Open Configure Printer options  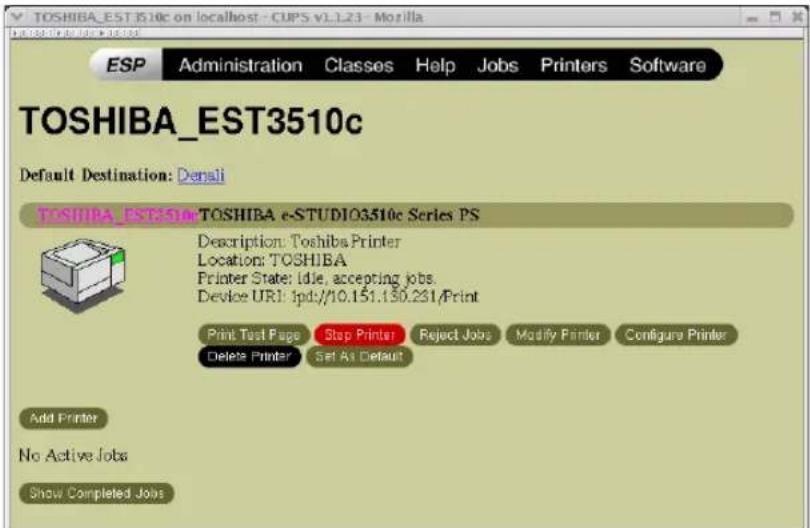[x=676, y=335]
